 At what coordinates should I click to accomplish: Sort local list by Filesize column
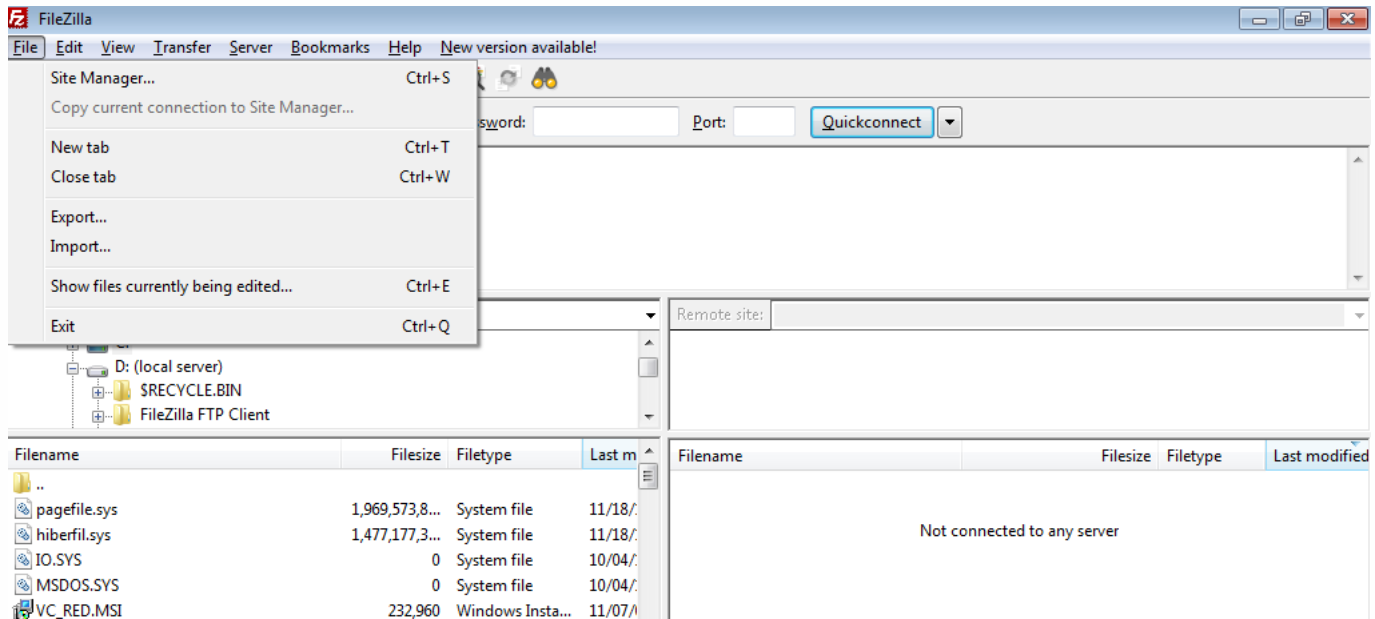tap(395, 454)
